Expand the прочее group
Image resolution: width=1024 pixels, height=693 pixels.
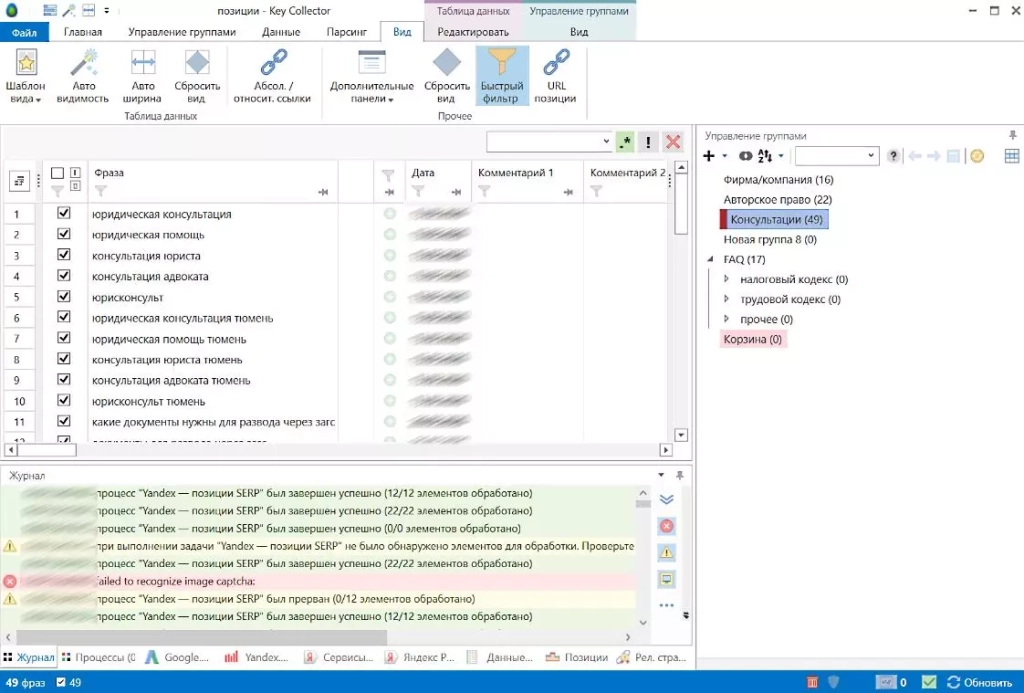click(726, 319)
